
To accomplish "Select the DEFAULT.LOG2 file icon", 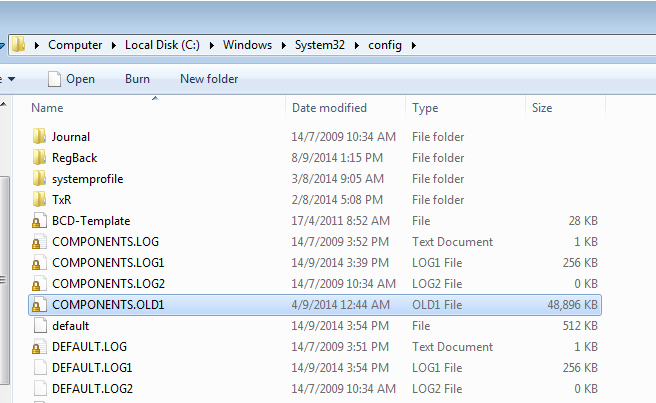I will point(40,388).
